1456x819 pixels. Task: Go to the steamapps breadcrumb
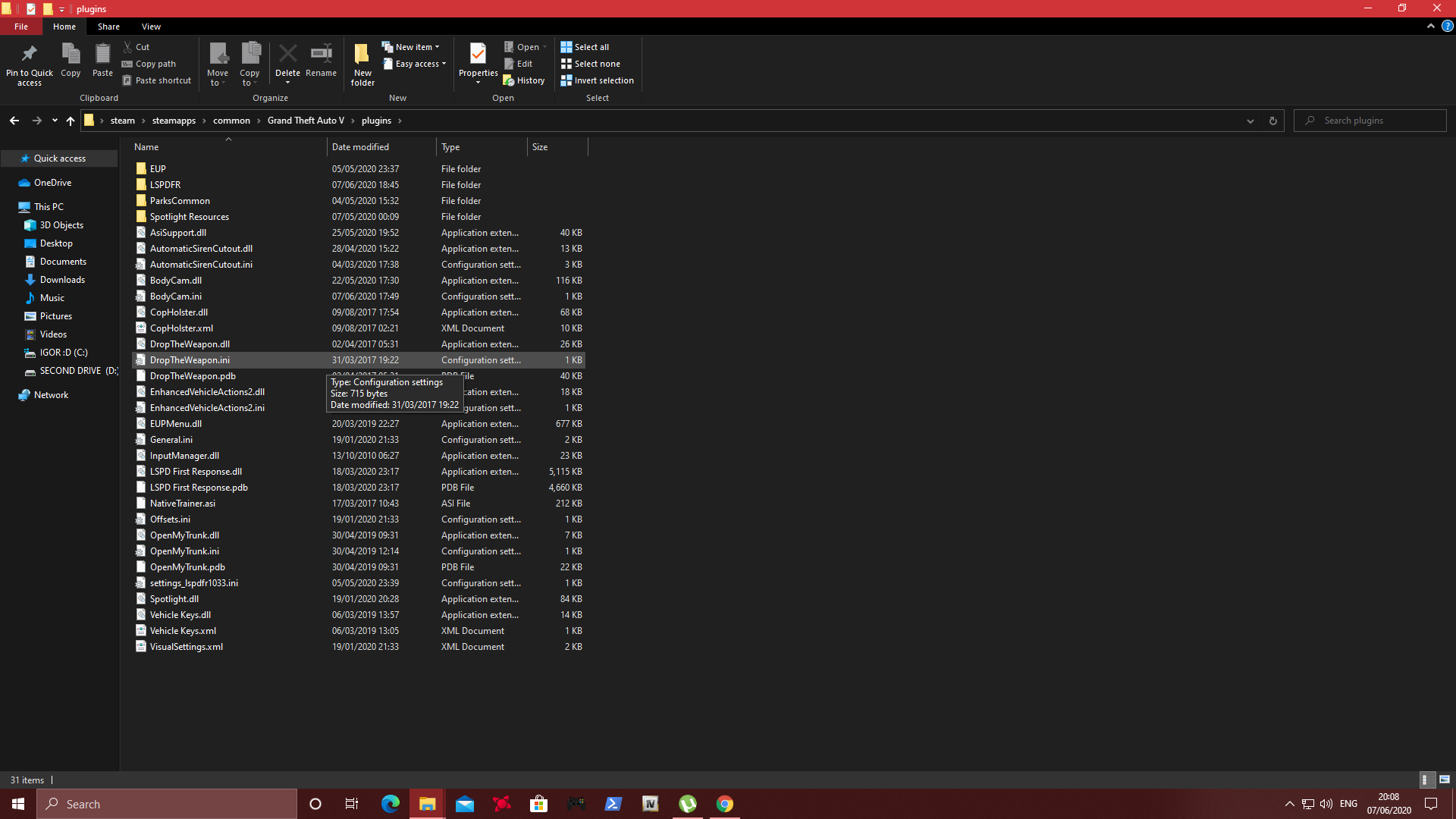(174, 121)
